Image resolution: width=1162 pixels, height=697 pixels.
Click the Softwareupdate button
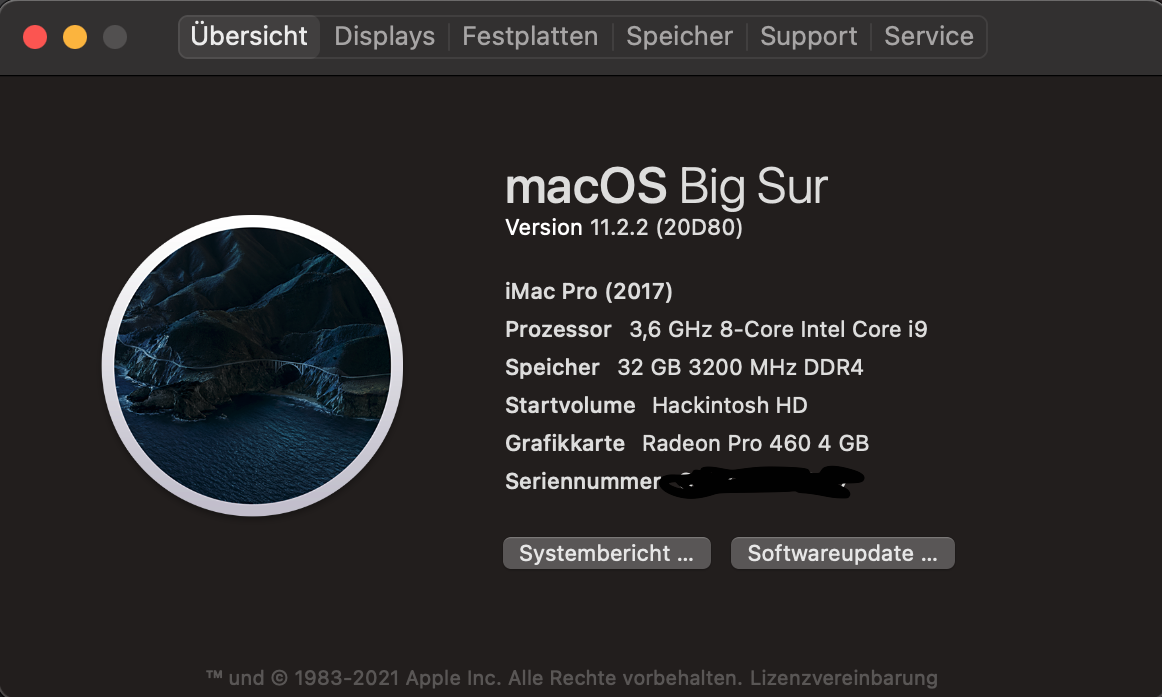842,553
